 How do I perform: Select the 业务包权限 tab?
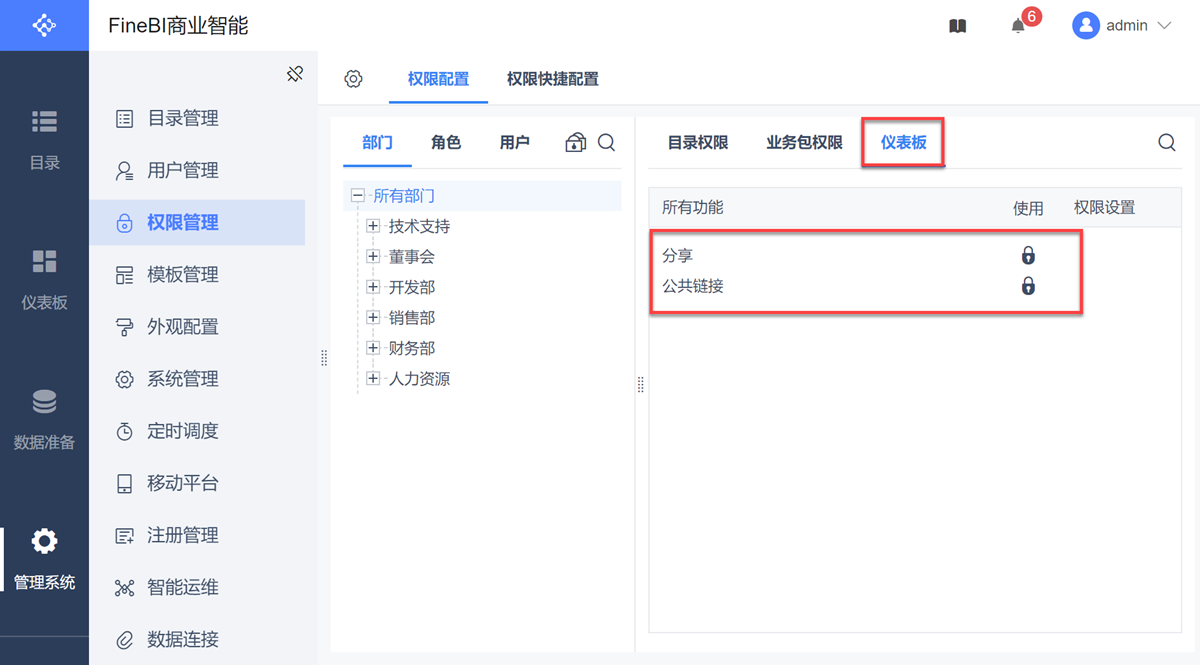[x=804, y=143]
